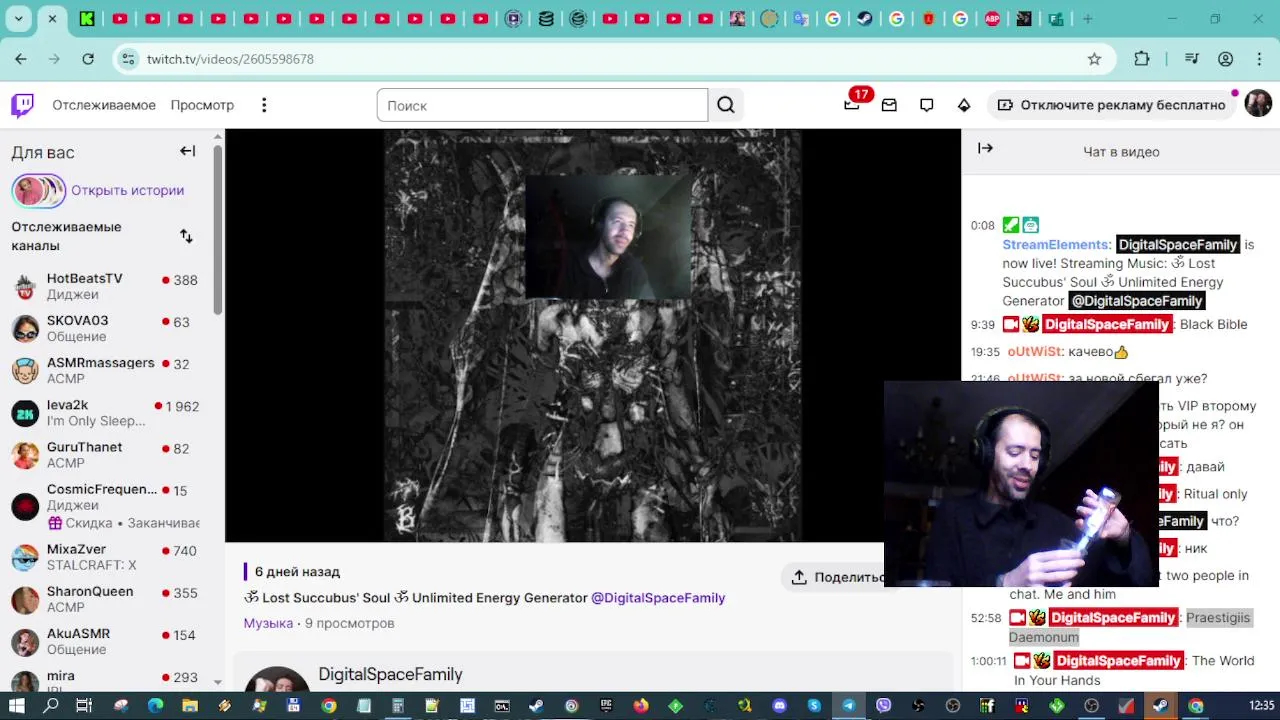Open Windows Start menu
This screenshot has width=1280, height=720.
[x=16, y=705]
